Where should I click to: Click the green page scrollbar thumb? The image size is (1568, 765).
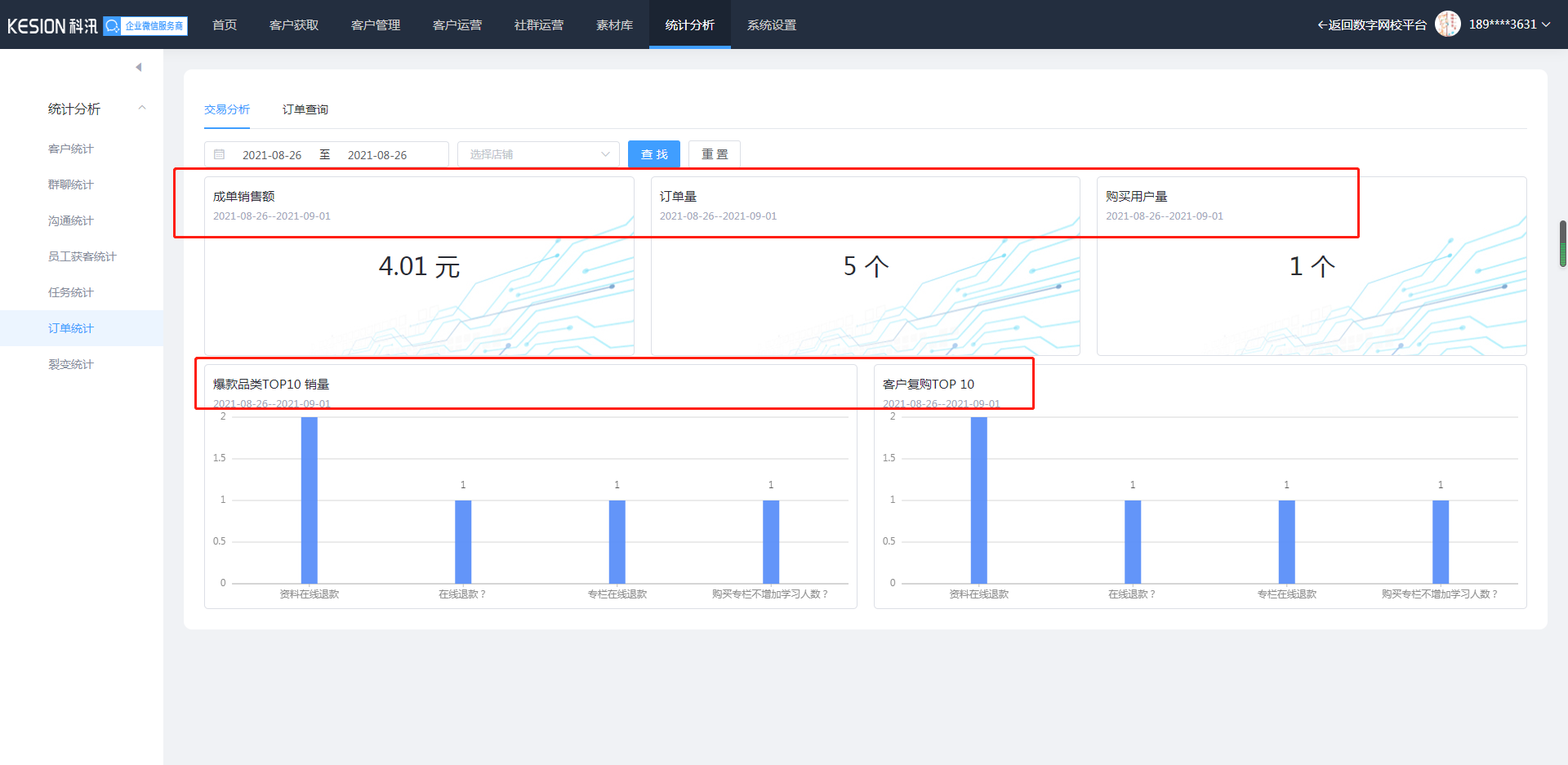coord(1562,243)
